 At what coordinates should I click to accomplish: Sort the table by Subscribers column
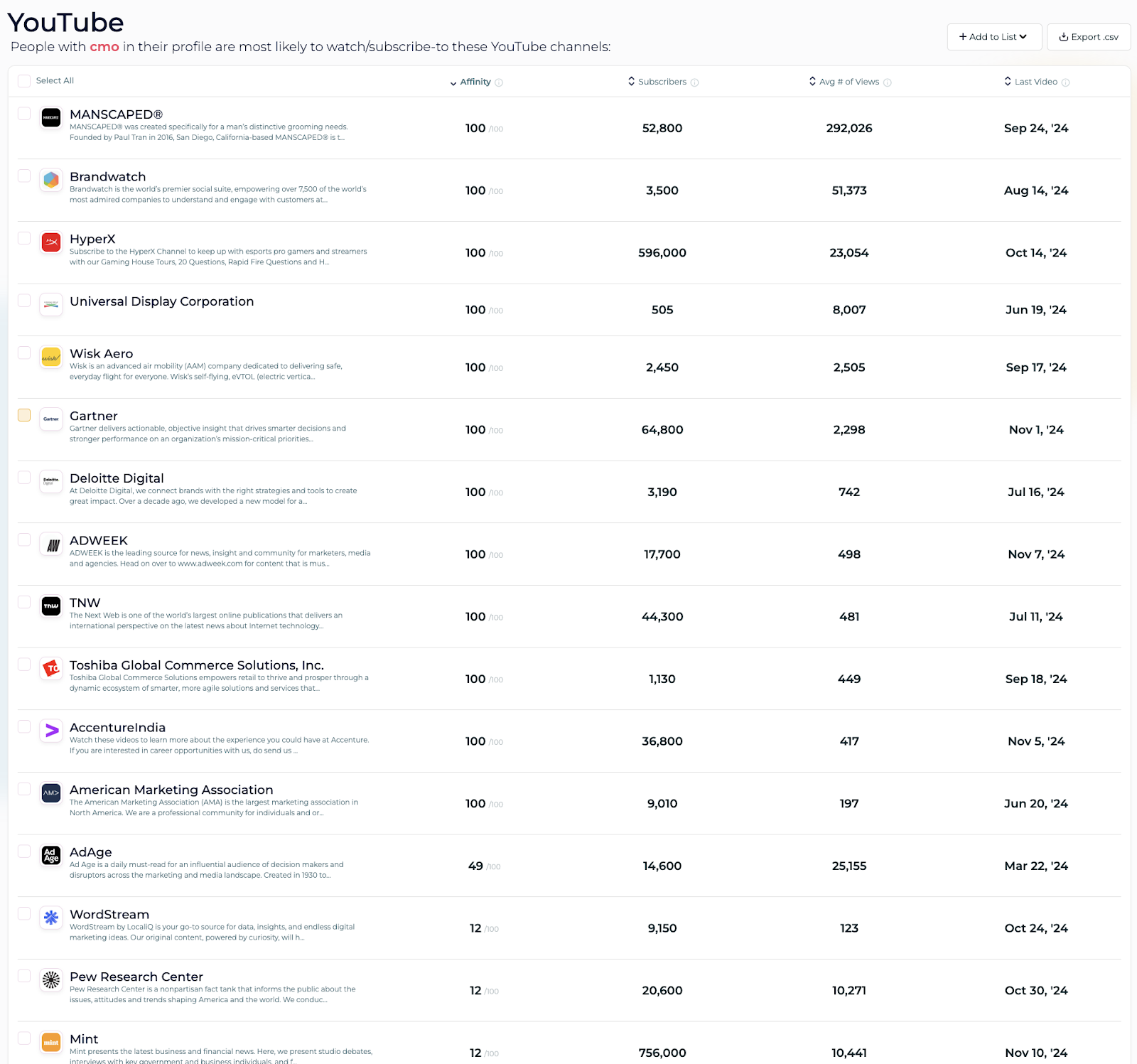(x=657, y=82)
